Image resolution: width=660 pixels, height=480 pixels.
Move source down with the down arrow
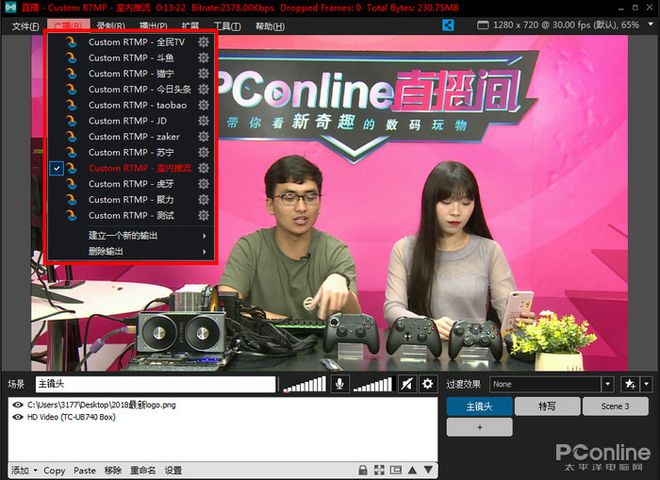[x=428, y=470]
